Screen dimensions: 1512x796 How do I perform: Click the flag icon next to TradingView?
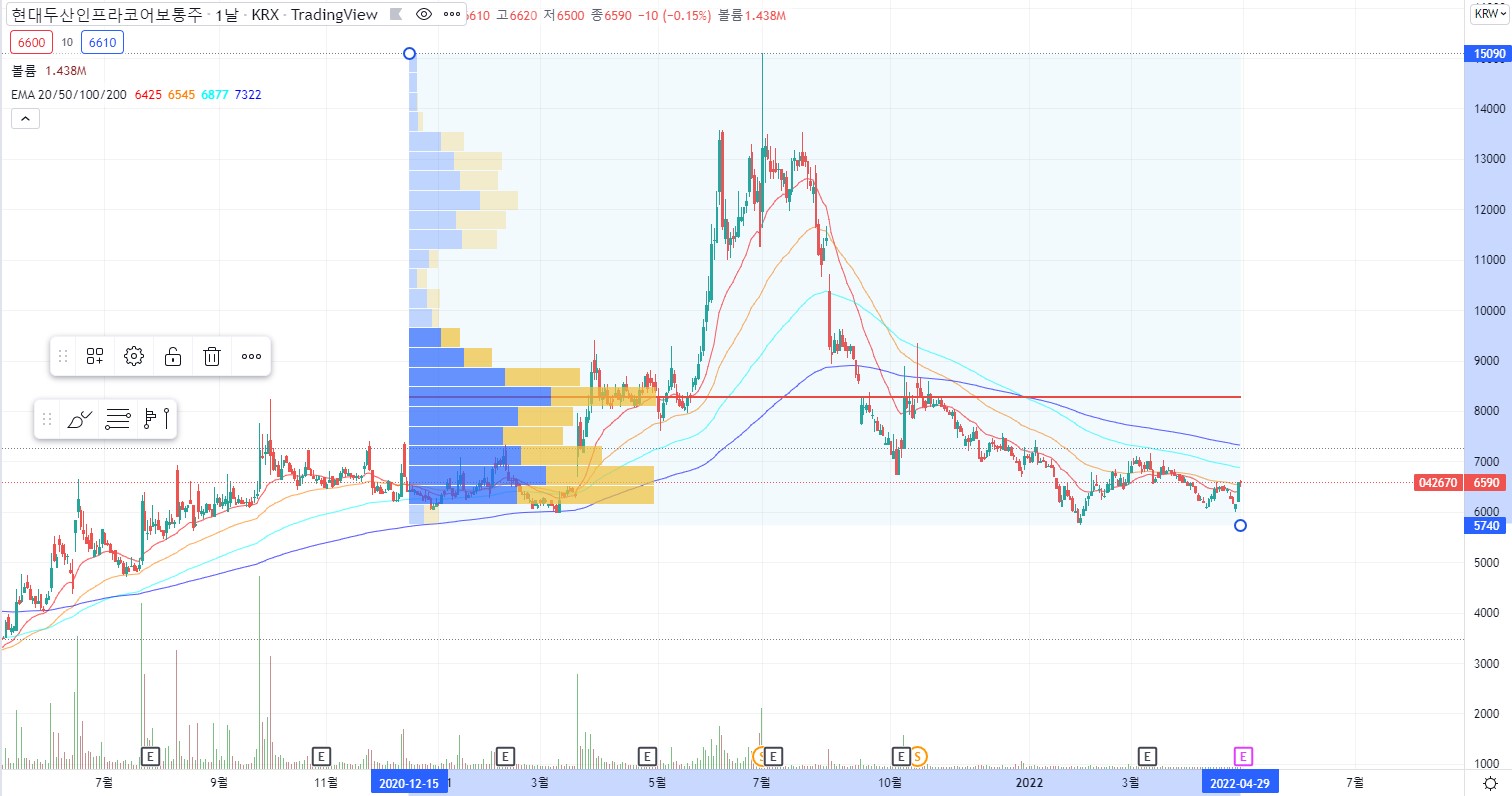coord(396,15)
